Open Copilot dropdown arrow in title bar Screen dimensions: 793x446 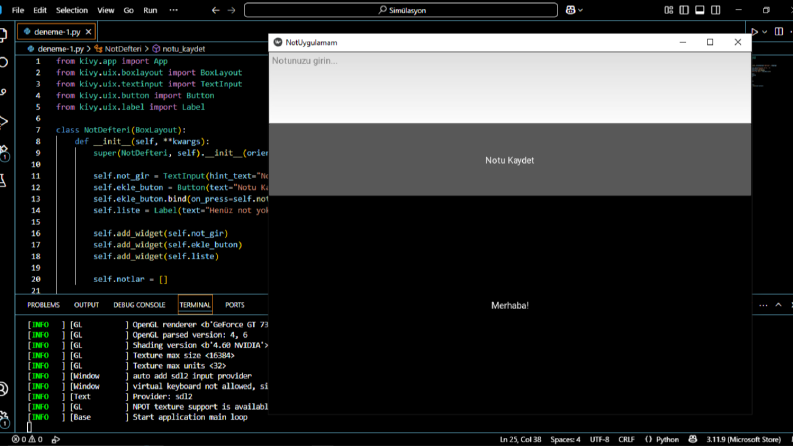(581, 10)
